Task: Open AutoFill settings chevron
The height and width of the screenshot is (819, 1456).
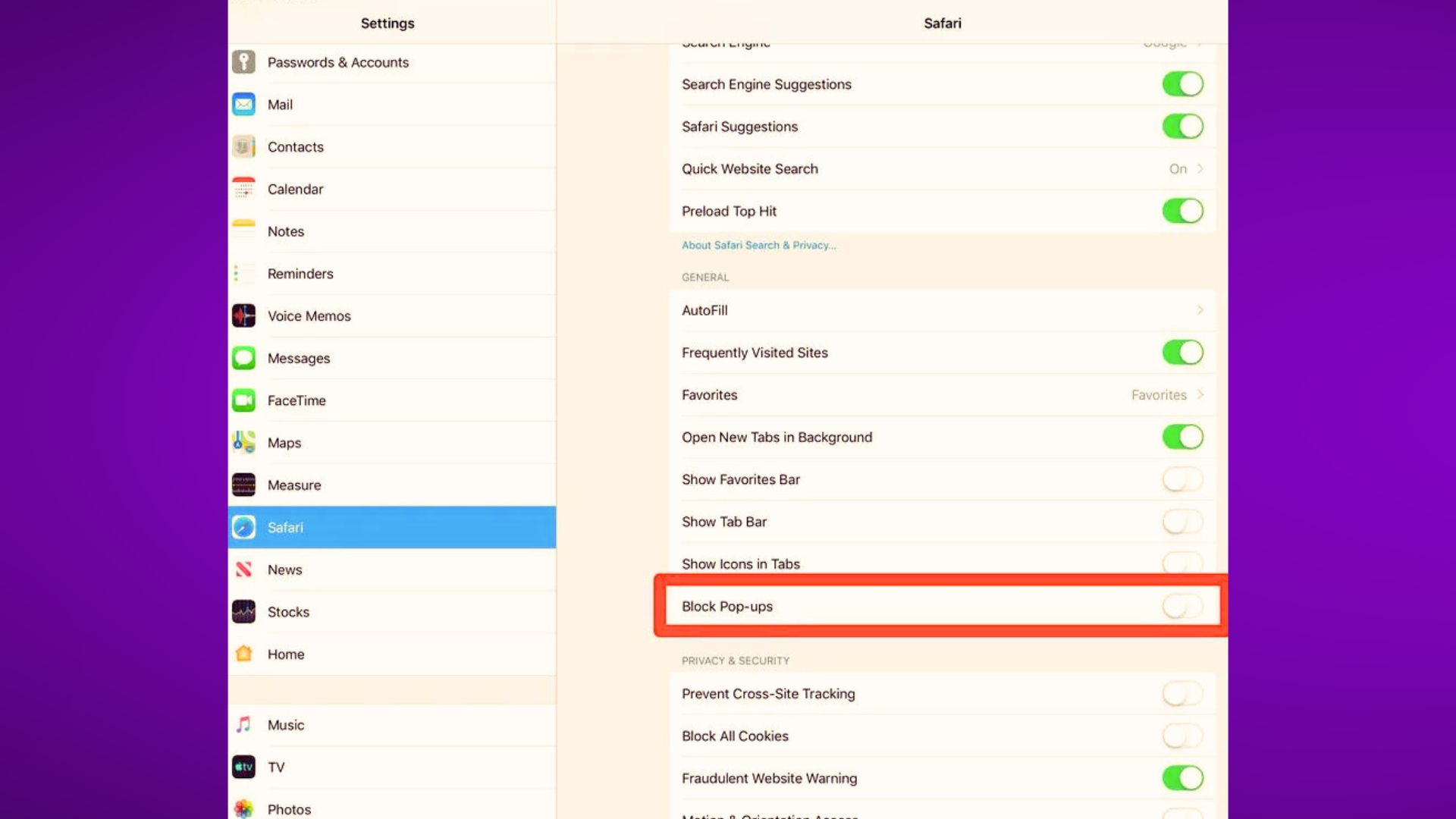Action: coord(1200,310)
